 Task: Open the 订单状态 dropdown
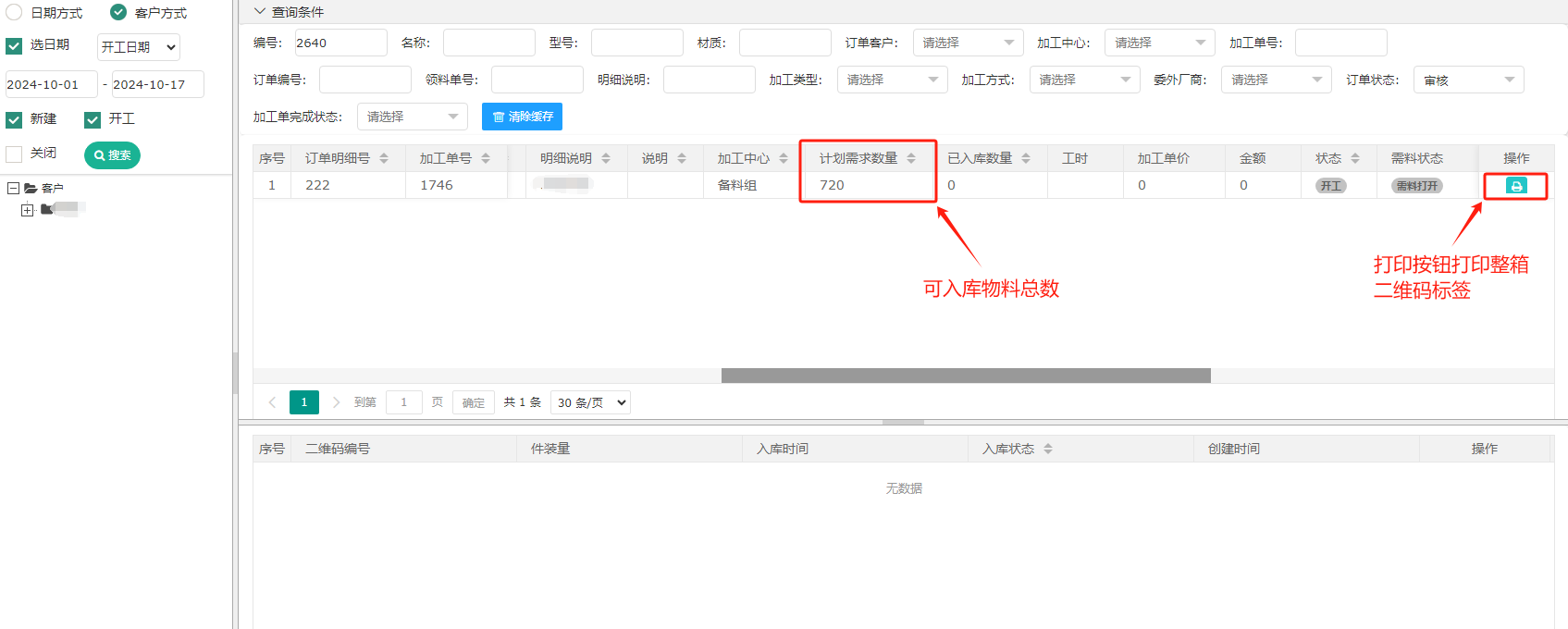tap(1468, 80)
